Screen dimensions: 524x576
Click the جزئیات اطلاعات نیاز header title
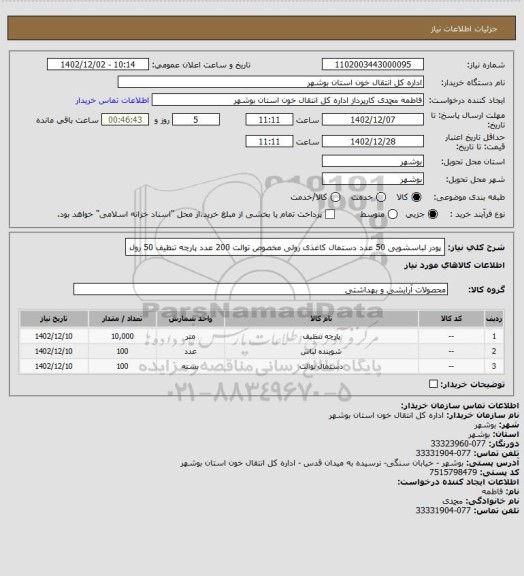464,29
